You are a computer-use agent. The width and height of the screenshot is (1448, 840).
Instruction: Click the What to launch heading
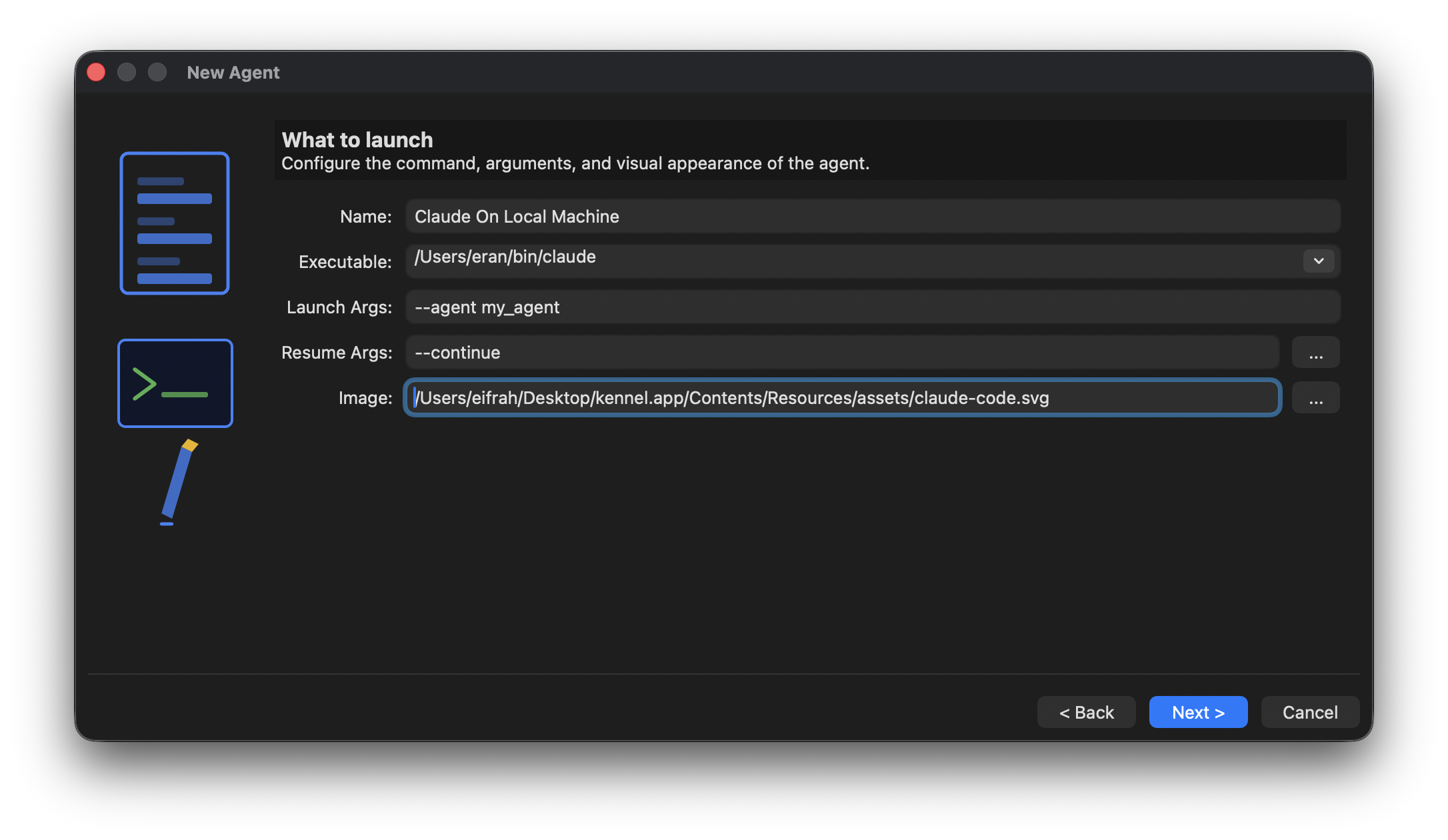(x=357, y=140)
